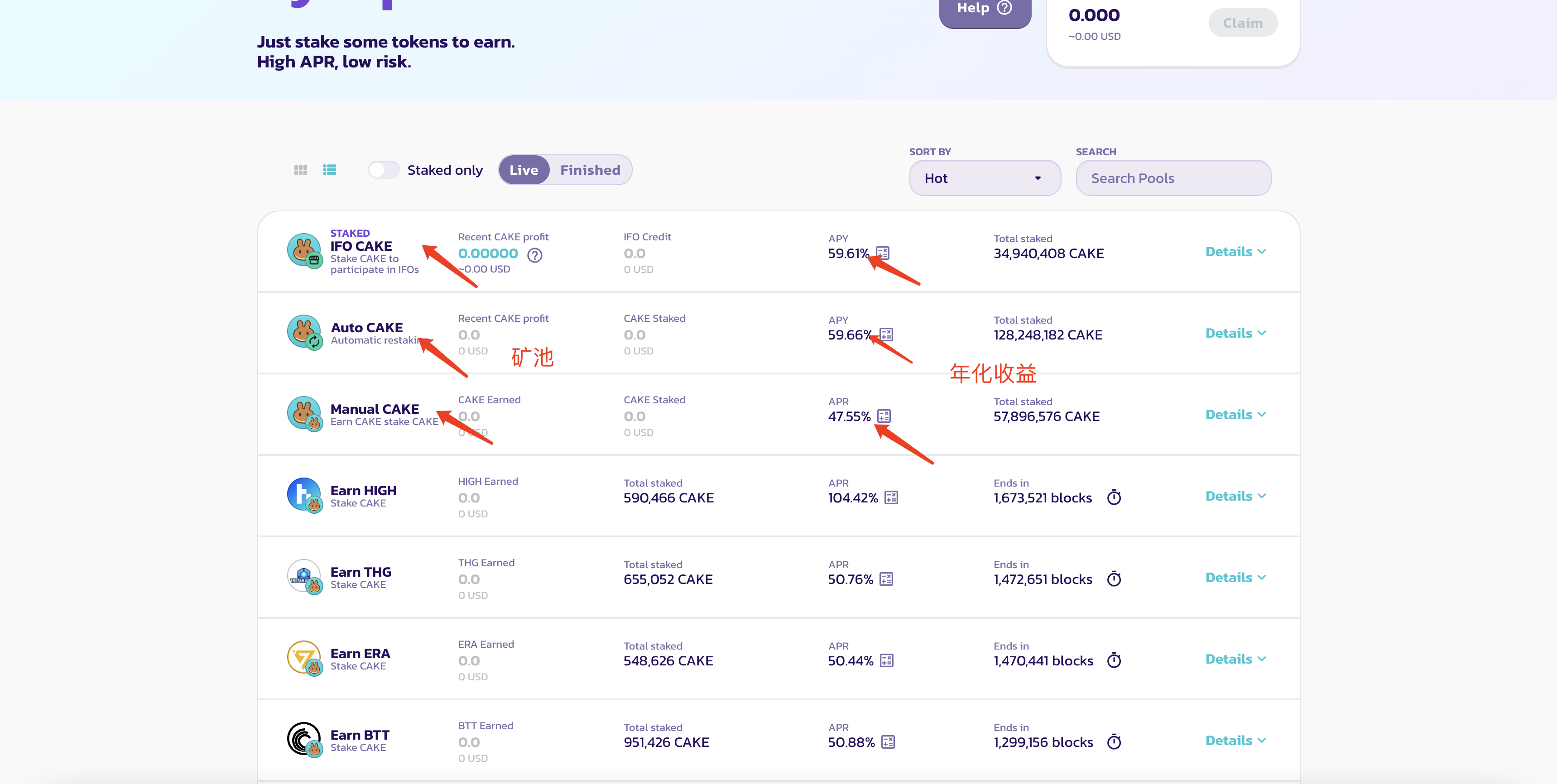
Task: Switch to Finished pools tab
Action: coord(590,170)
